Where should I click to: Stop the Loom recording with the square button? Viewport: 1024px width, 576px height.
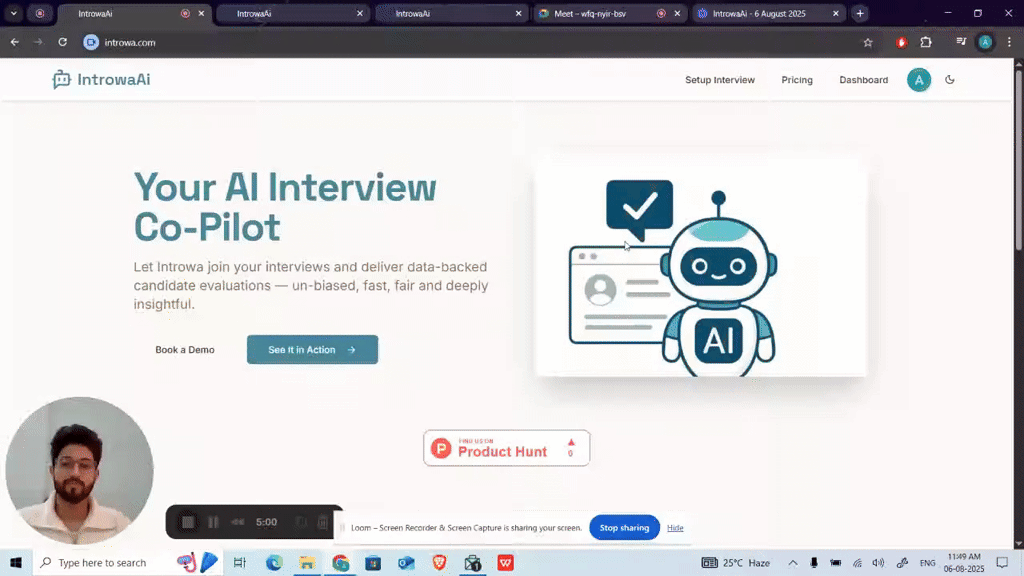click(188, 522)
